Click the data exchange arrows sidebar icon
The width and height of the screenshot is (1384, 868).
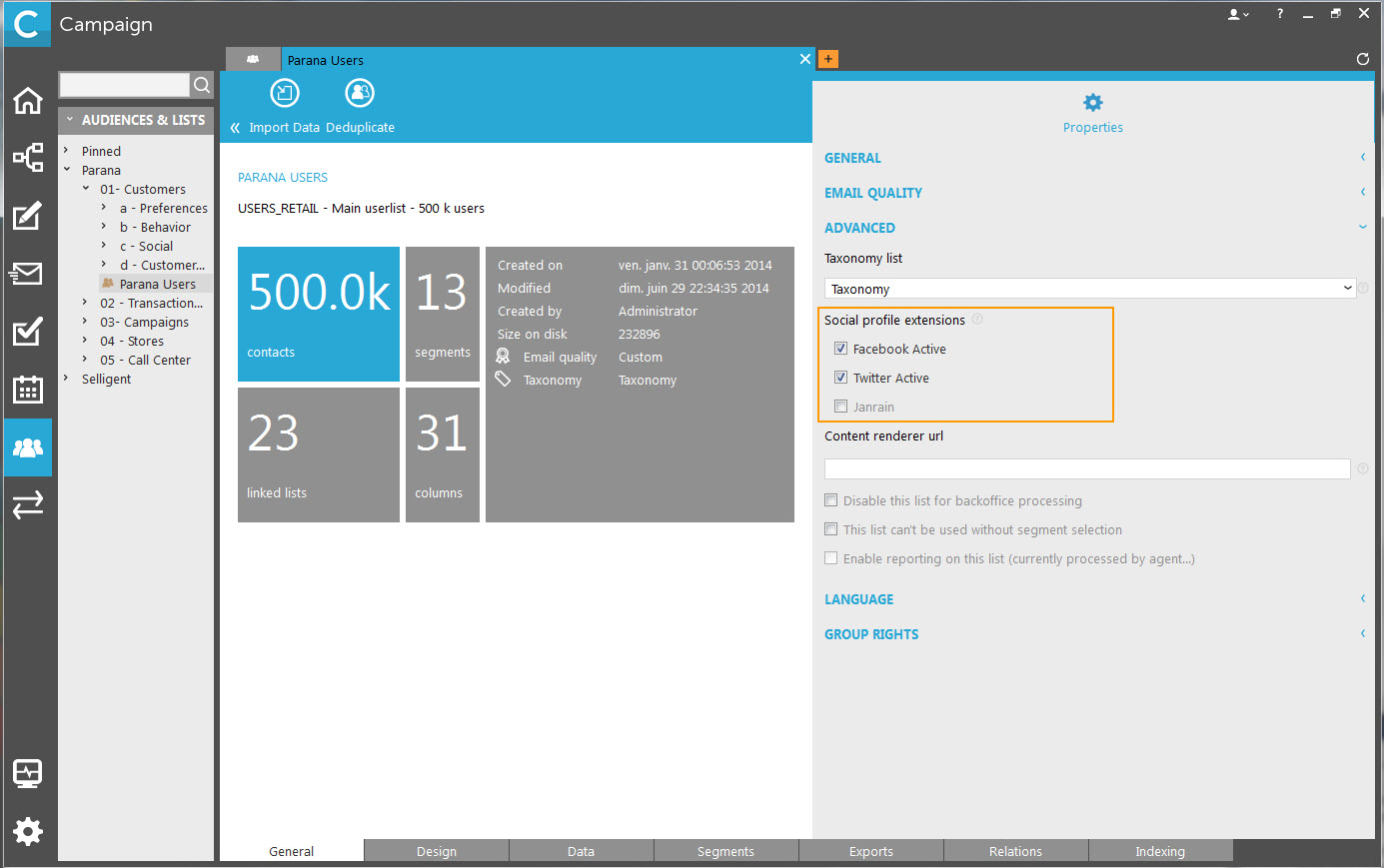(x=28, y=504)
